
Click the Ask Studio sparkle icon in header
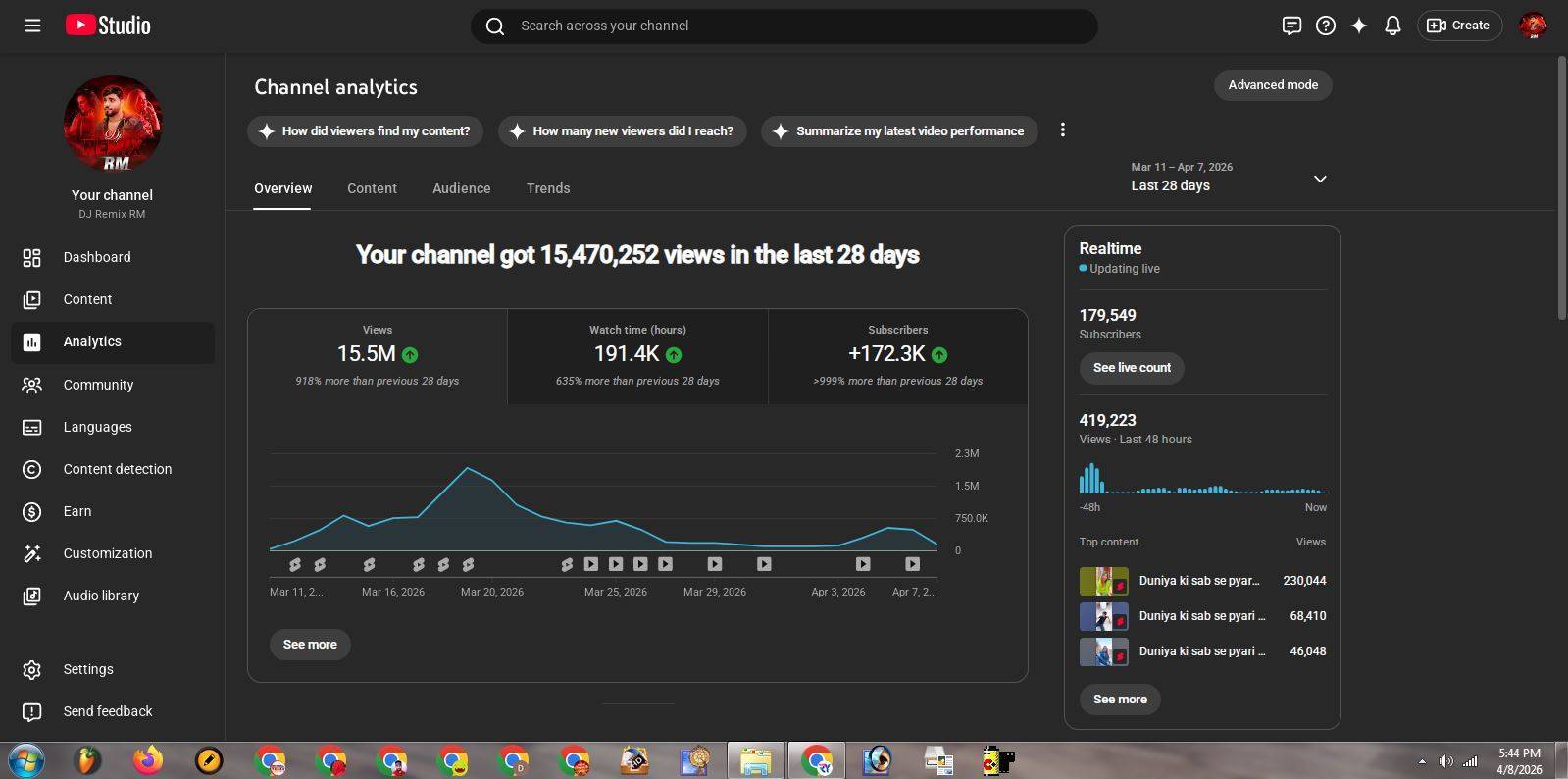[x=1358, y=26]
